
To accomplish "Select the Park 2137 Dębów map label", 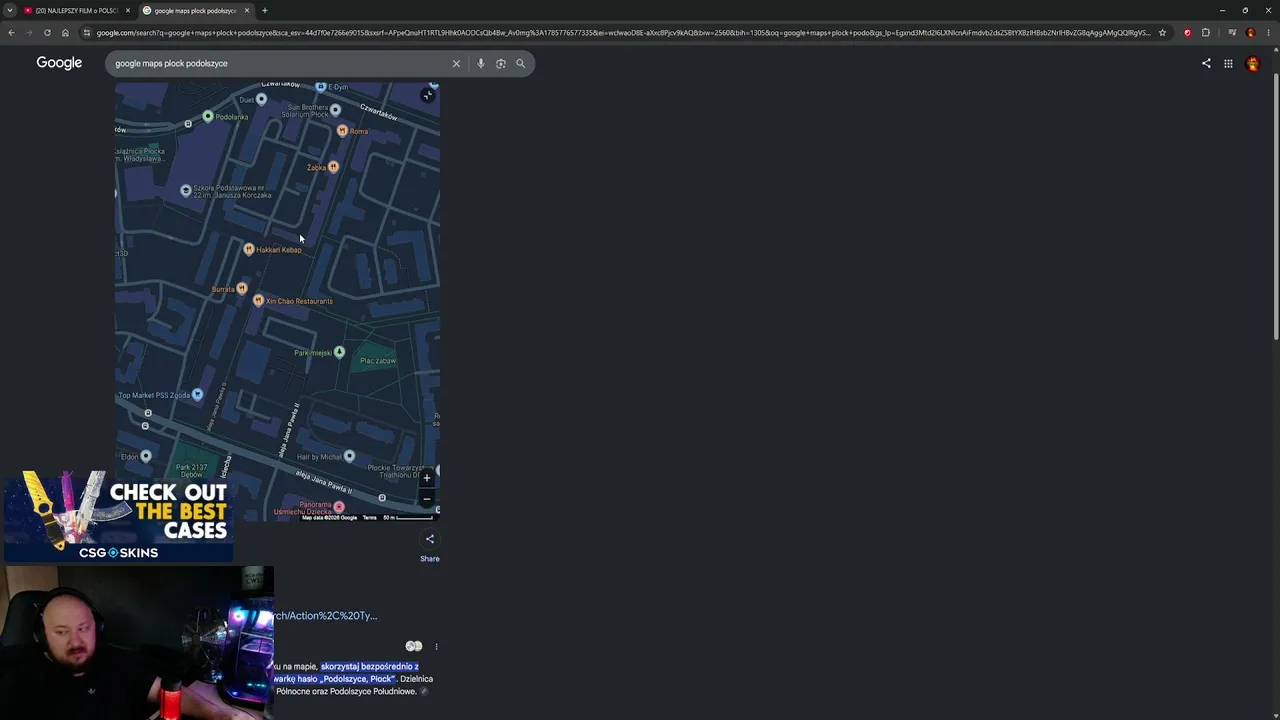I will click(191, 470).
